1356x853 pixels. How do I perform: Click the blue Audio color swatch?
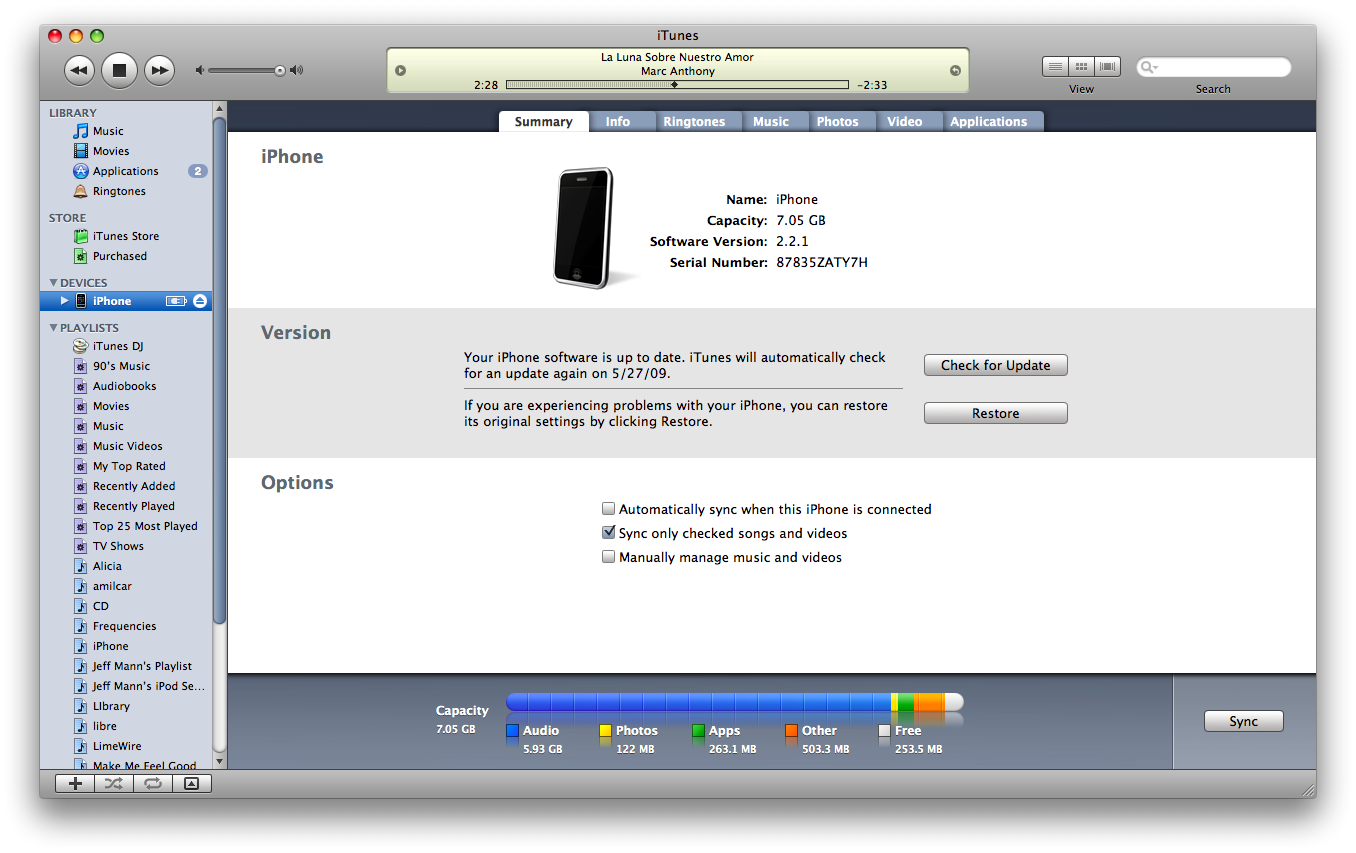pyautogui.click(x=513, y=731)
